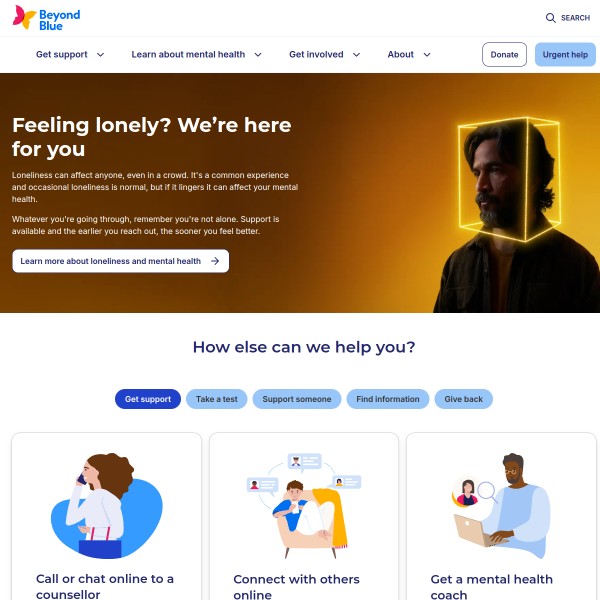Select the Support someone pill
600x600 pixels.
(x=297, y=399)
